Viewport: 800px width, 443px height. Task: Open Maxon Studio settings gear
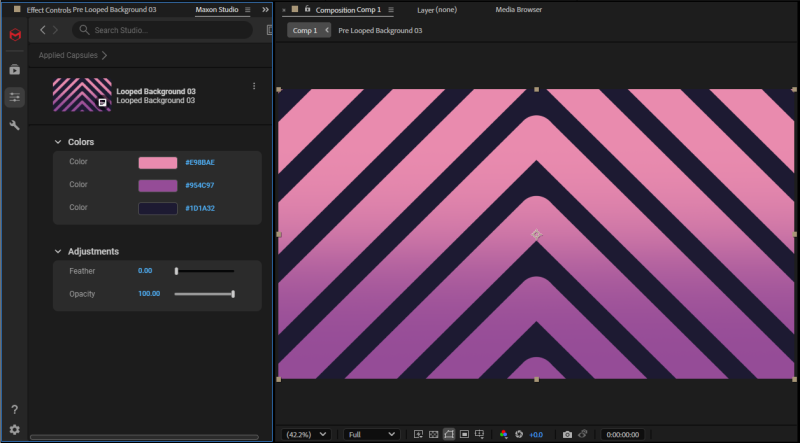coord(14,429)
